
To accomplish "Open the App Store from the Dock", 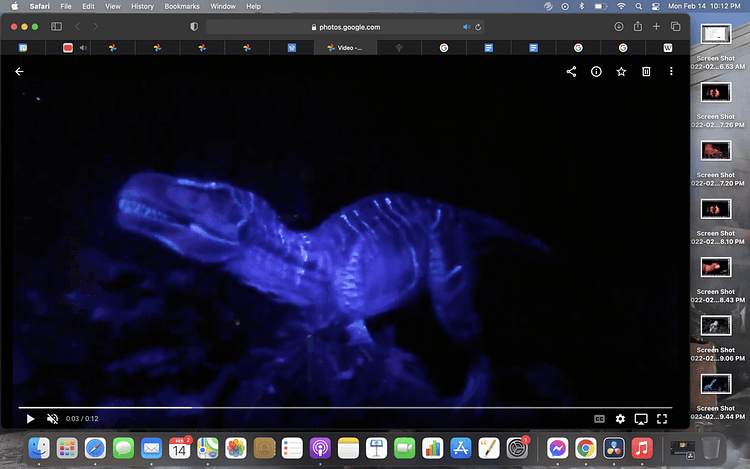I will 461,448.
